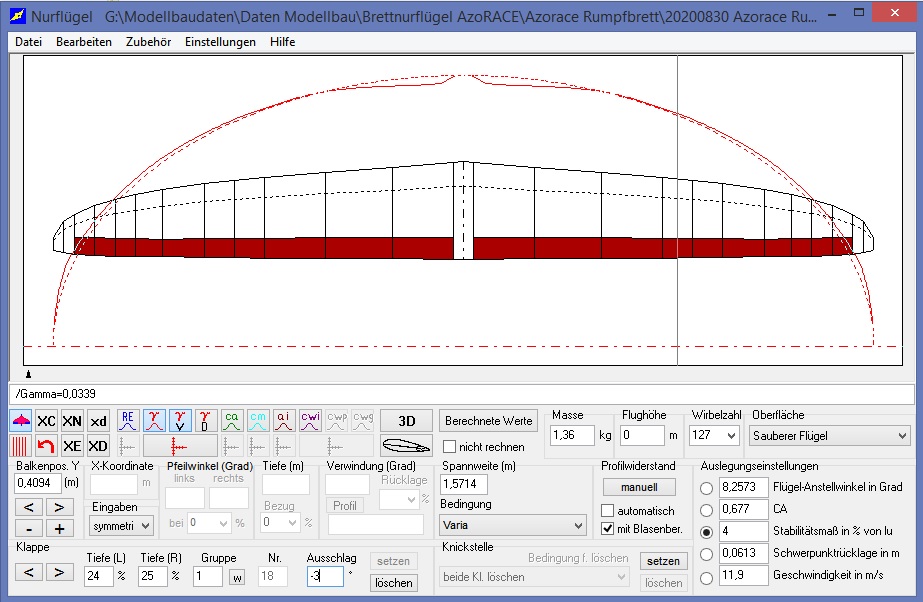
Task: Click the red undo arrow icon
Action: point(46,446)
